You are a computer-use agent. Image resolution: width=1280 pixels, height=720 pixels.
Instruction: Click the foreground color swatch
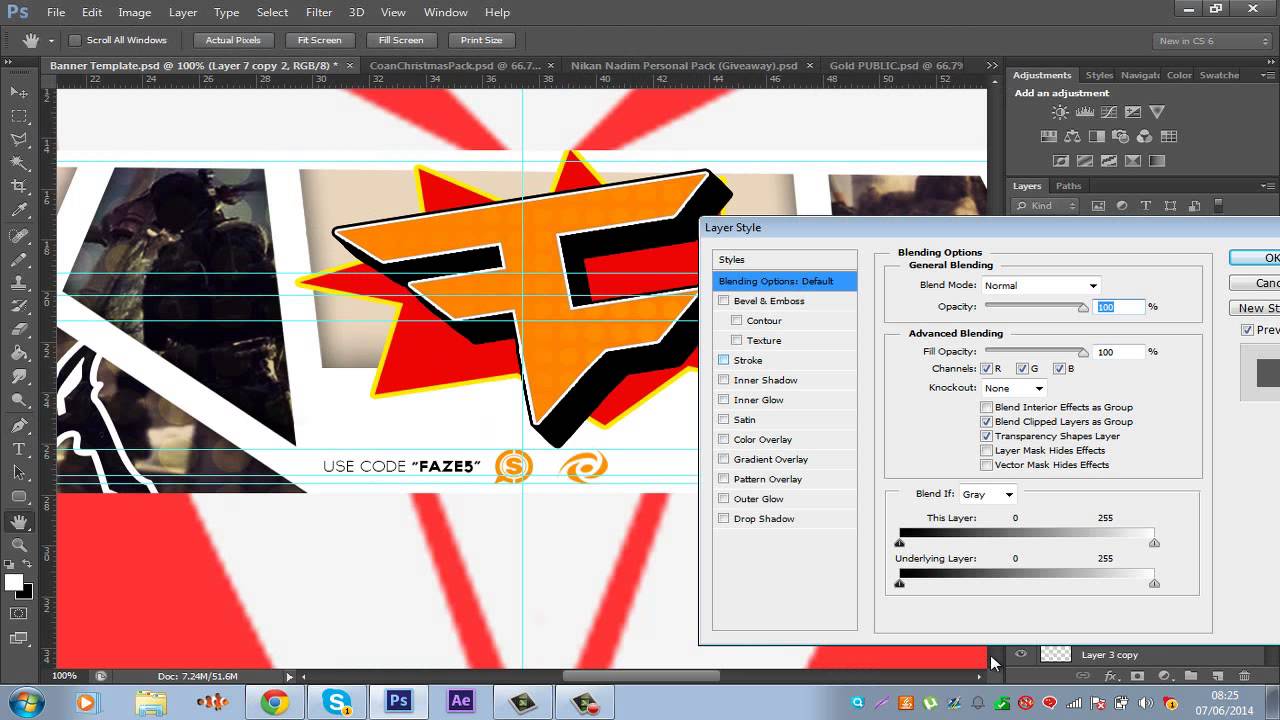coord(14,582)
